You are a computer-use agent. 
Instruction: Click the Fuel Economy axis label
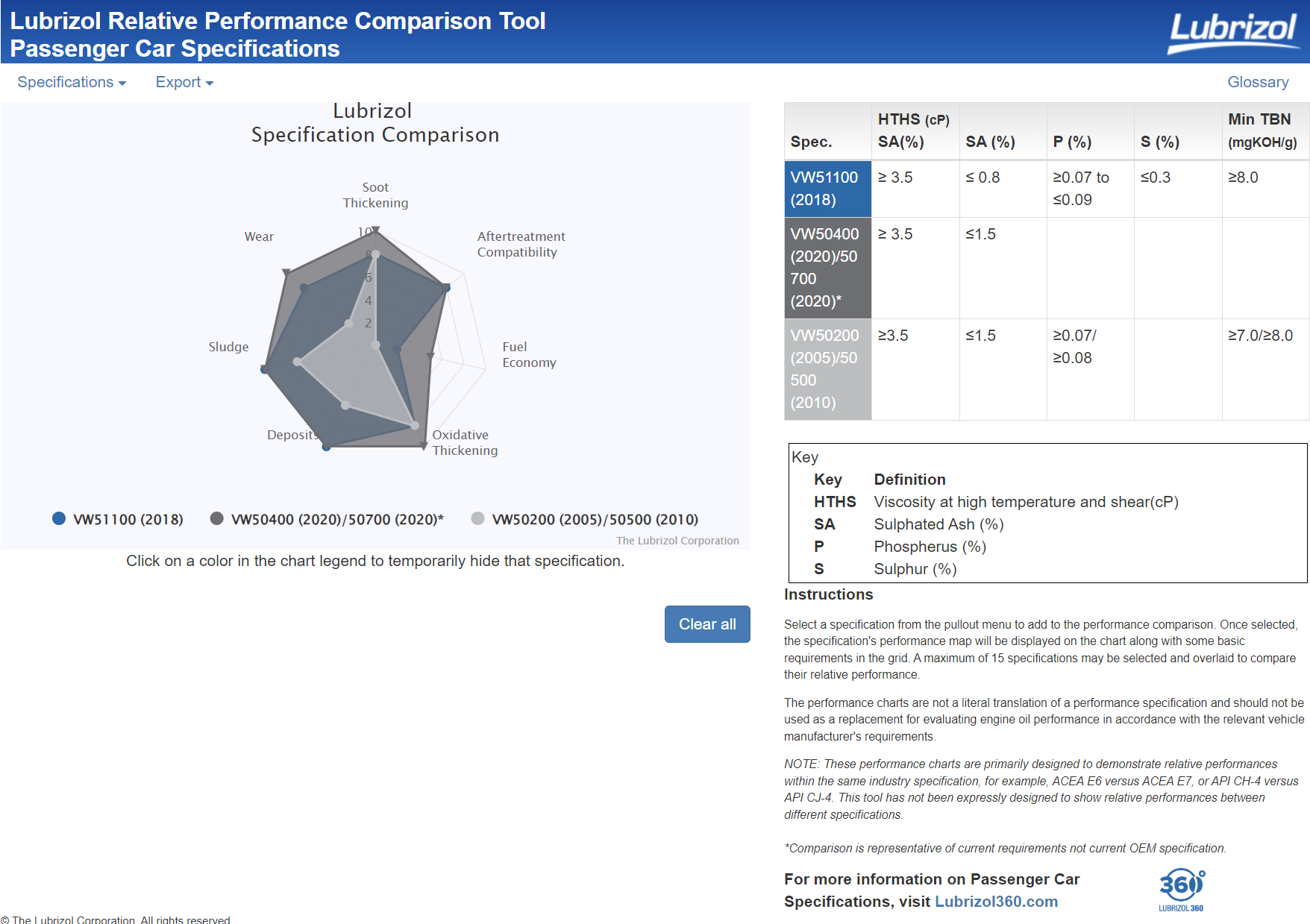(x=529, y=354)
